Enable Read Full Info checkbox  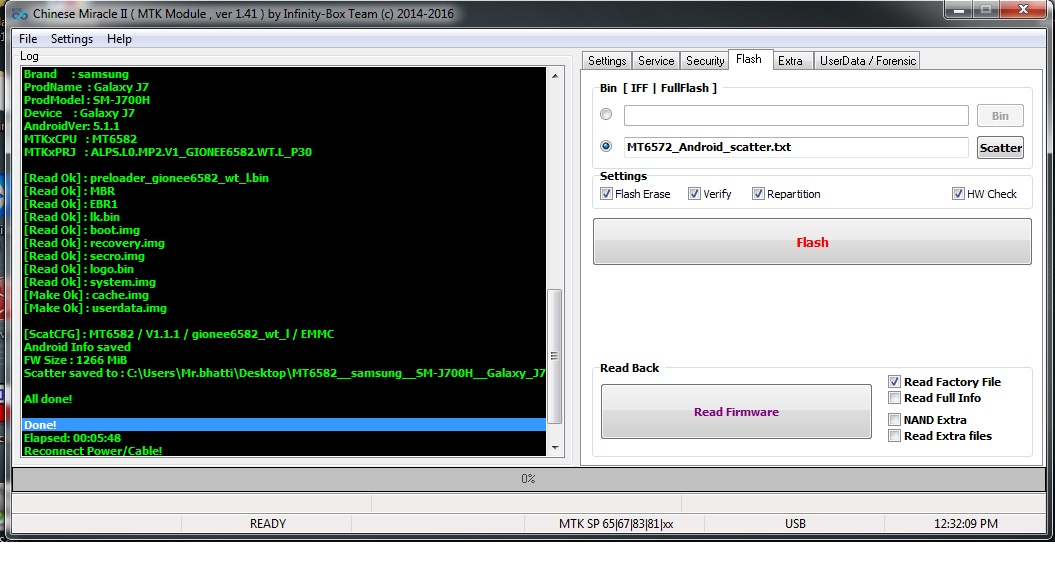point(894,398)
